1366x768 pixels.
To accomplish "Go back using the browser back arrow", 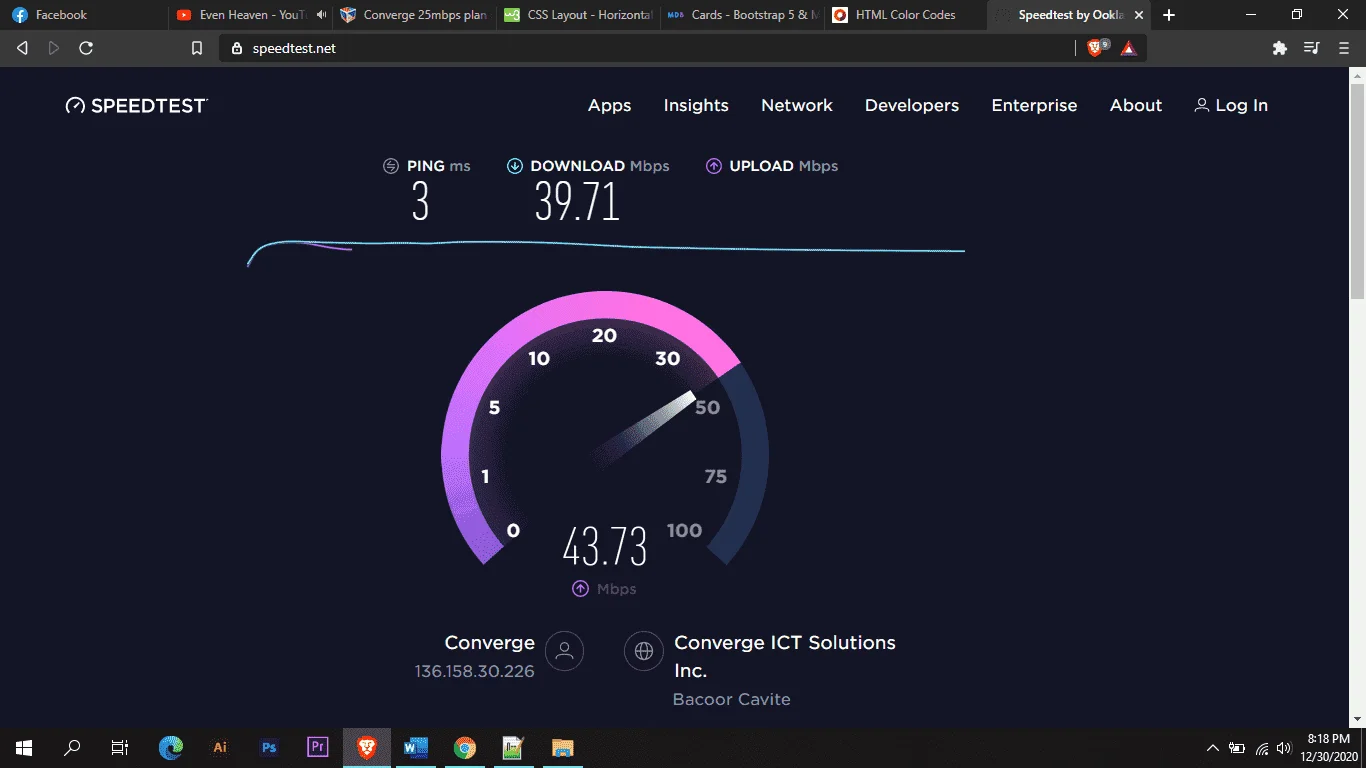I will pyautogui.click(x=23, y=48).
